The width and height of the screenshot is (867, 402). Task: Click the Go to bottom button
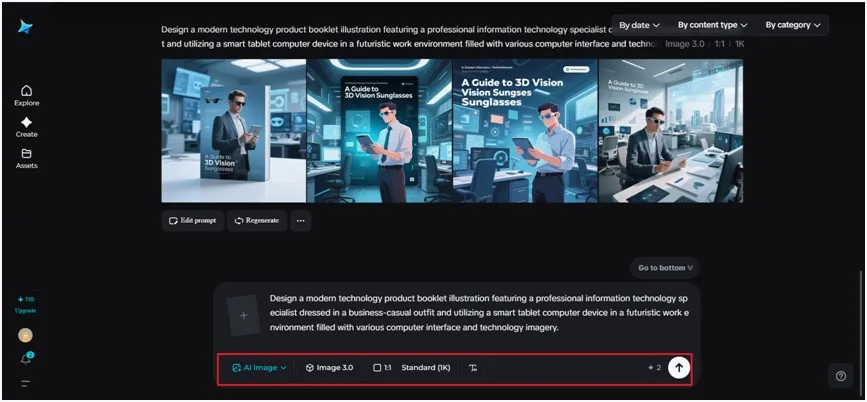pyautogui.click(x=665, y=268)
